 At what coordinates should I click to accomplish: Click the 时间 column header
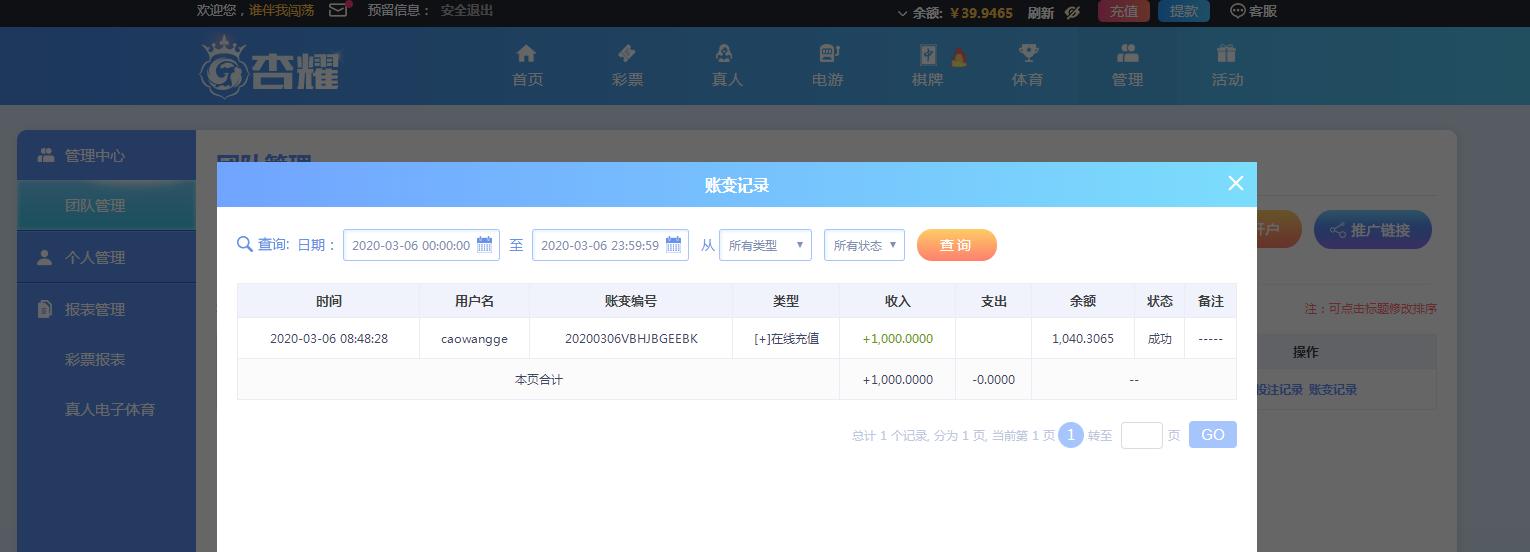coord(328,301)
